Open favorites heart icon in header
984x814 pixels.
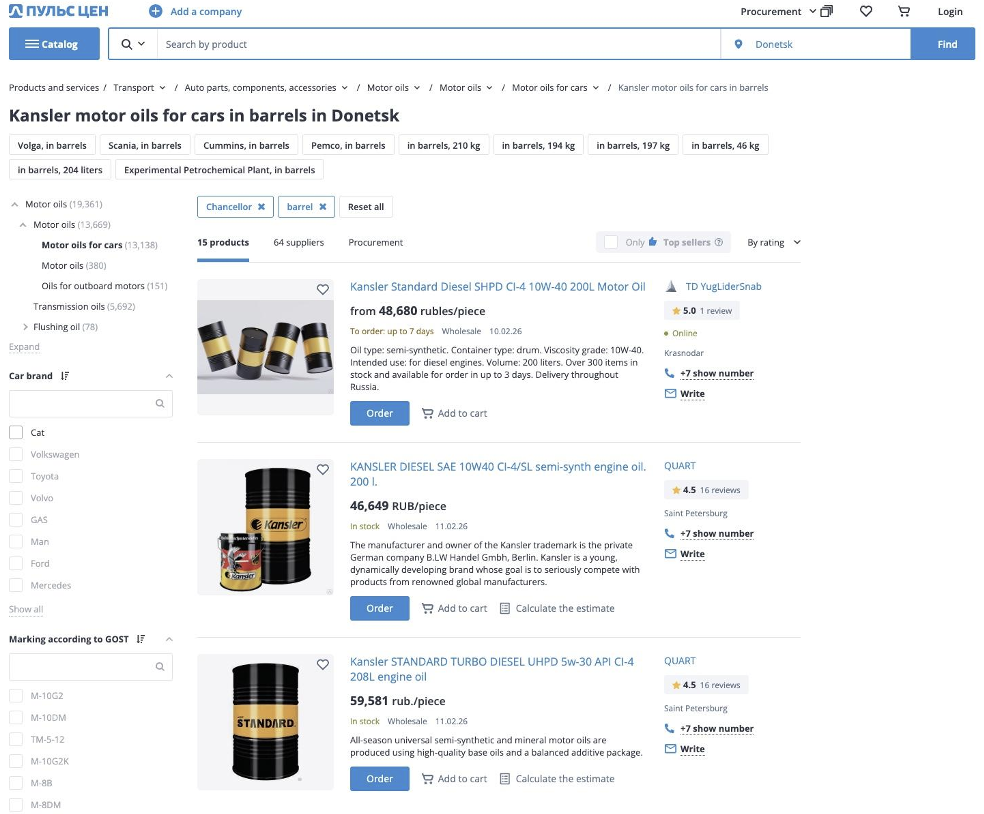point(866,11)
